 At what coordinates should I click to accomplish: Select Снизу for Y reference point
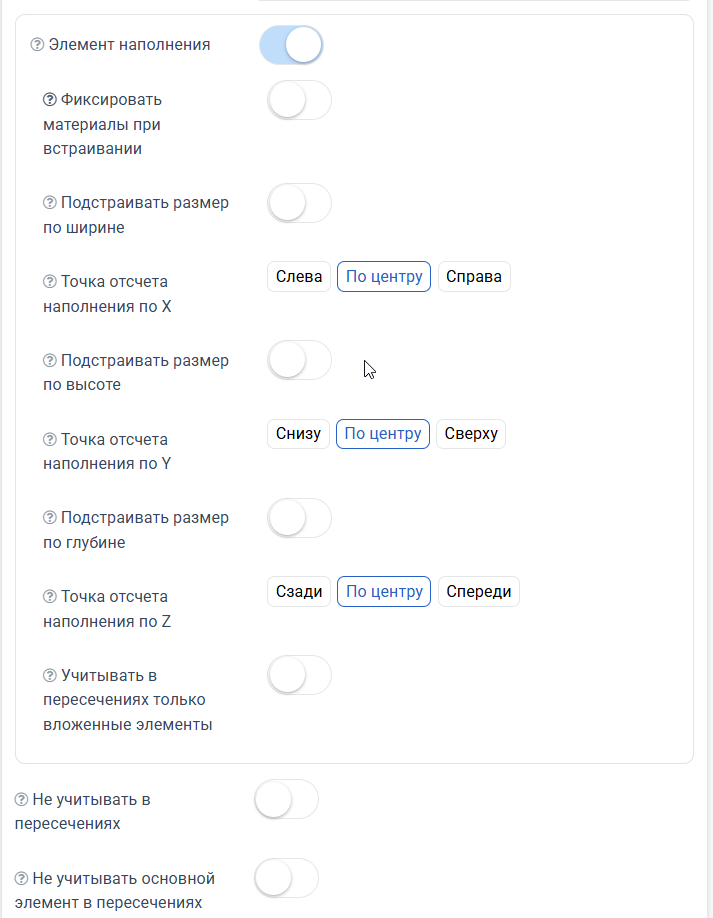pyautogui.click(x=299, y=434)
